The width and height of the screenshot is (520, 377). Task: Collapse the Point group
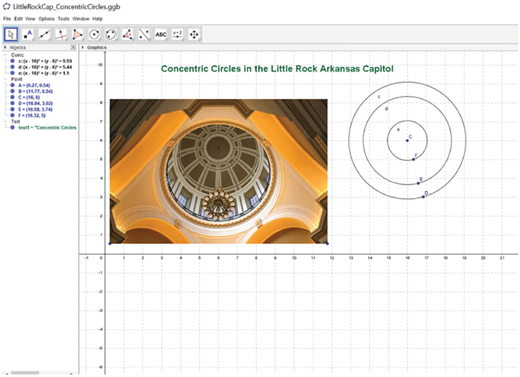pyautogui.click(x=6, y=79)
